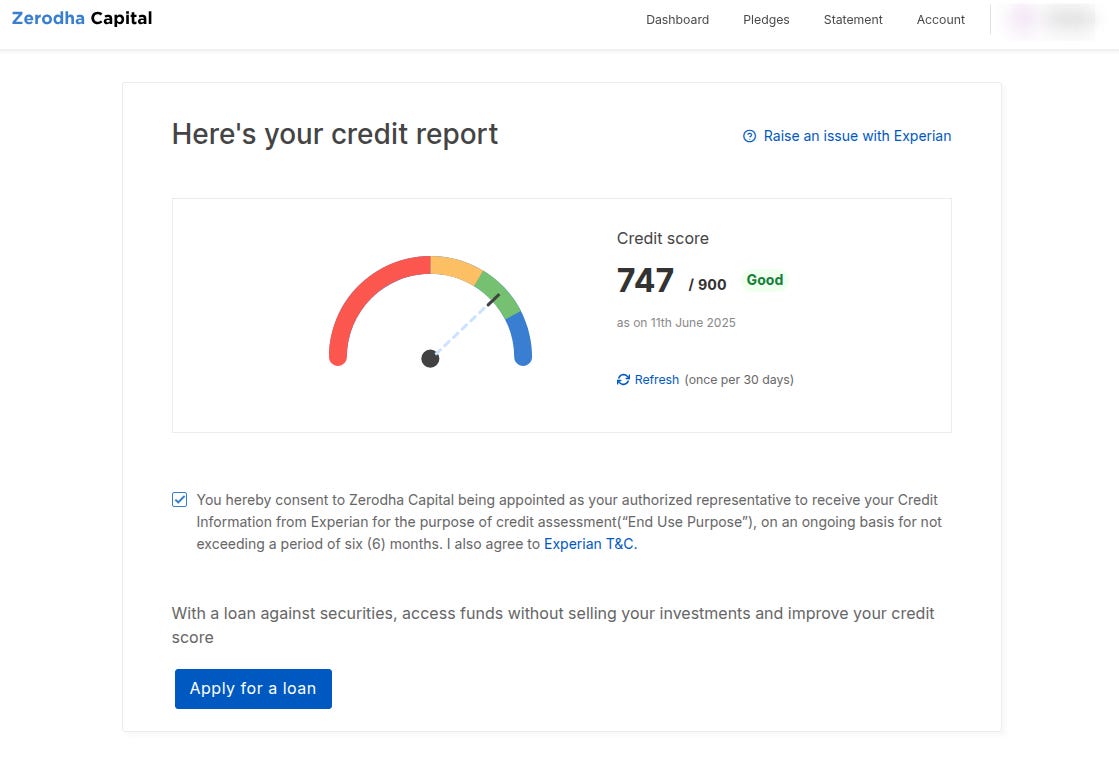Click the 'Credit score' label
This screenshot has height=764, width=1119.
(x=662, y=238)
